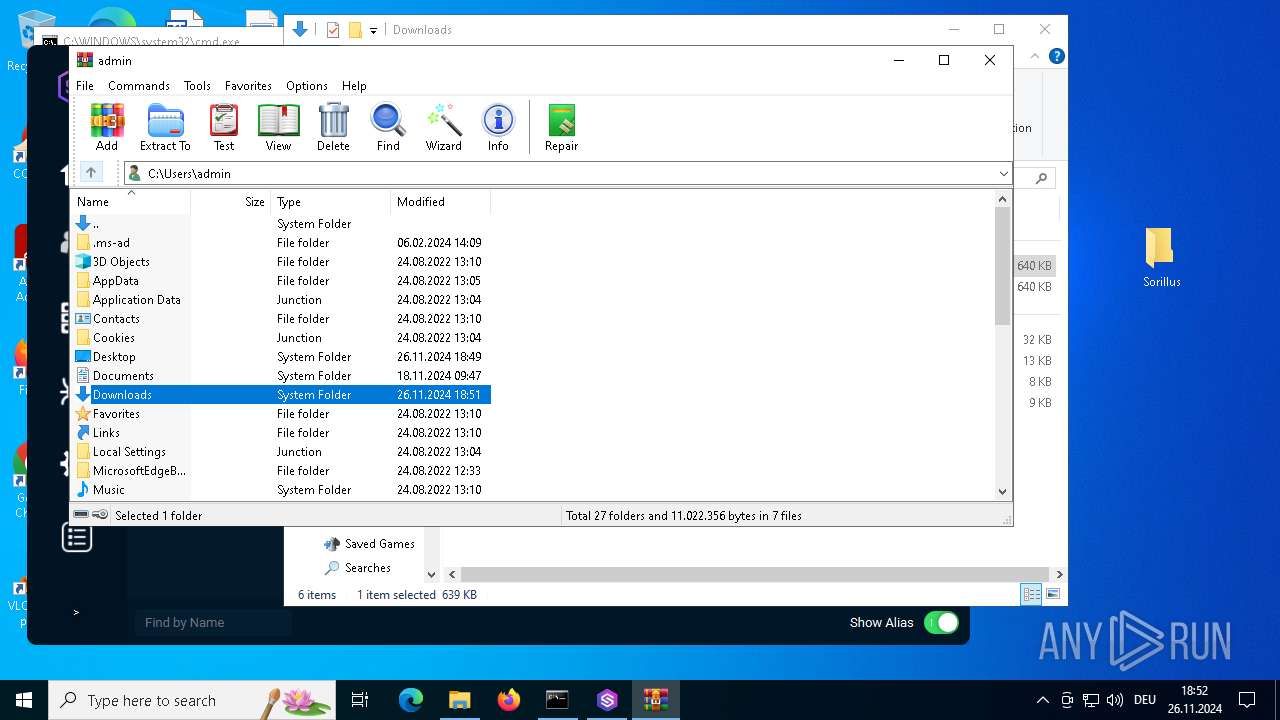1280x720 pixels.
Task: Switch Explorer to large icons view
Action: 1052,594
